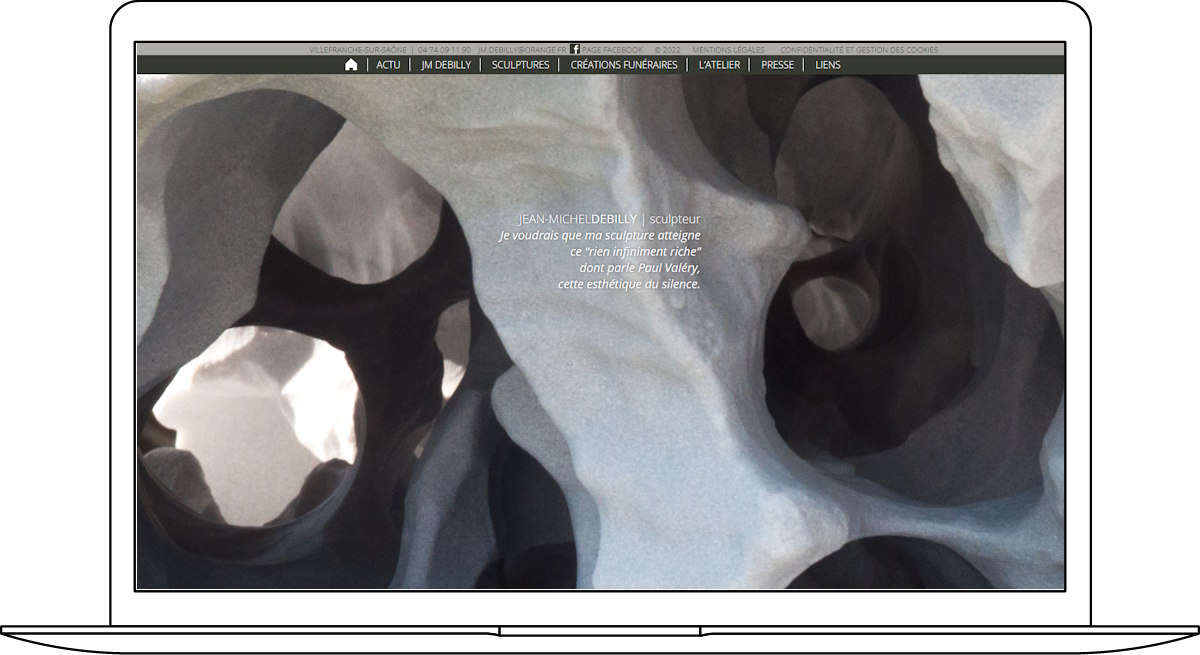1200x655 pixels.
Task: Navigate to the SCULPTURES section
Action: [x=520, y=65]
